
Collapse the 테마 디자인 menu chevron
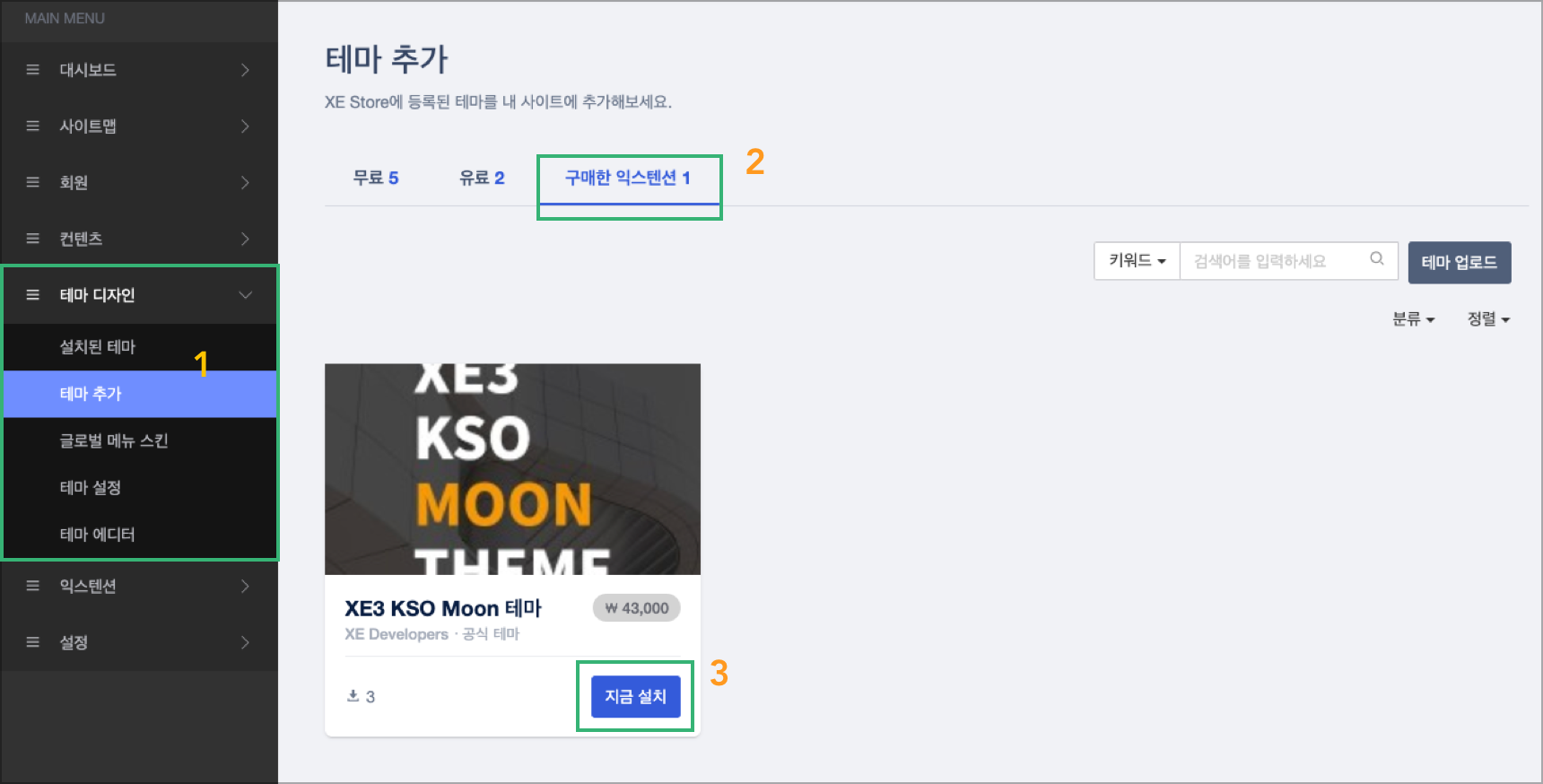click(x=245, y=295)
